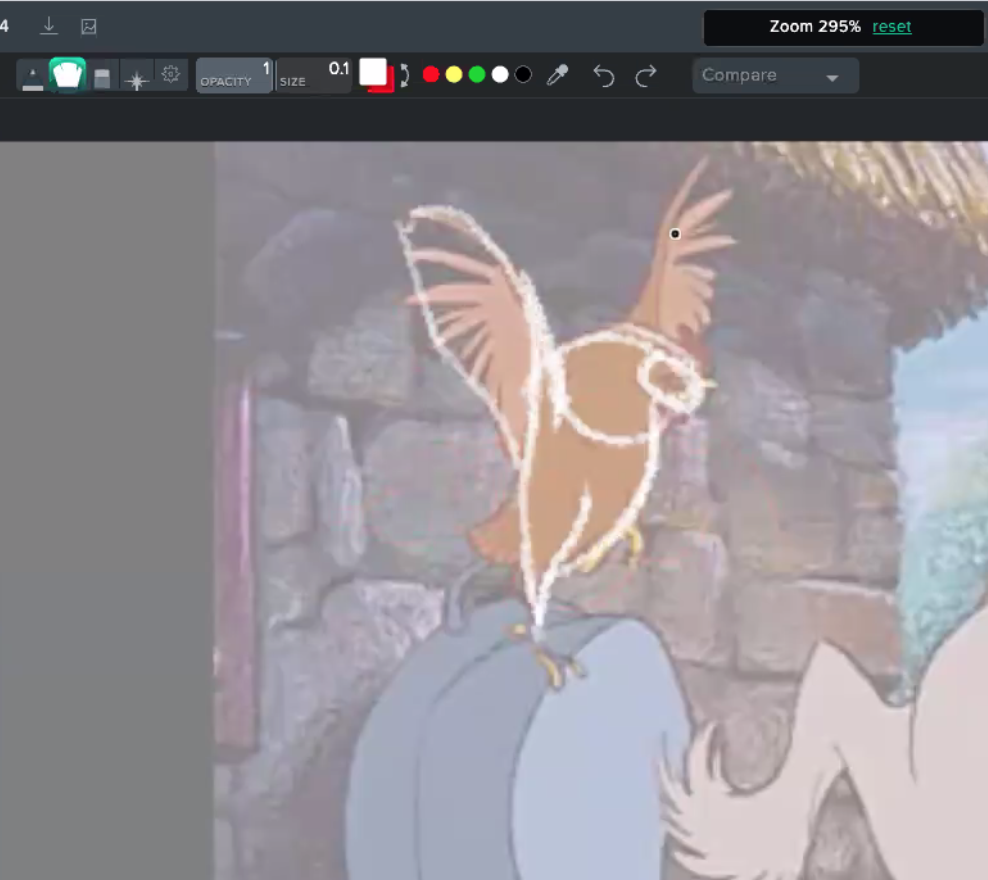Click the Zoom 295% indicator

(x=815, y=26)
